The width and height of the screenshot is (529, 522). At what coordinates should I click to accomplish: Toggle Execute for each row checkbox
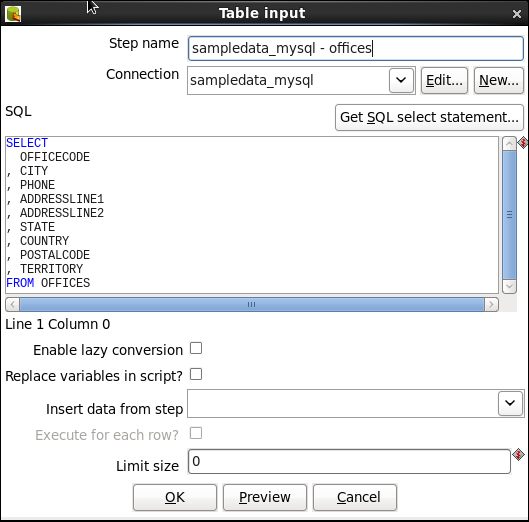pos(196,433)
